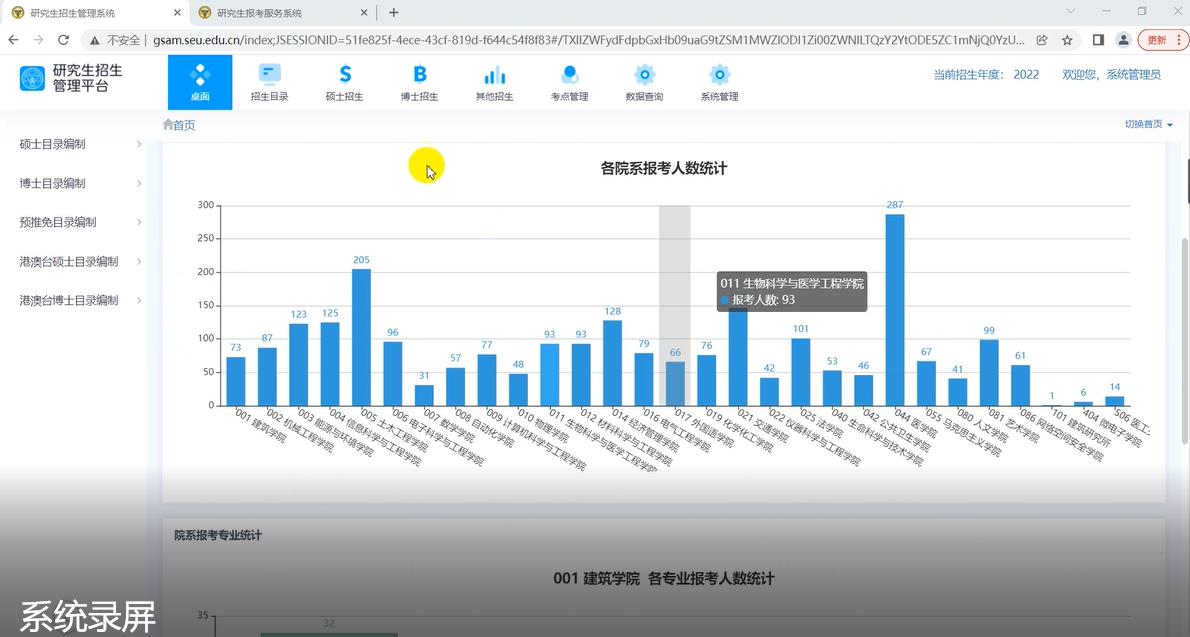The height and width of the screenshot is (637, 1190).
Task: Click the 001 建筑学院 各专业报考人数统计 title
Action: [664, 579]
